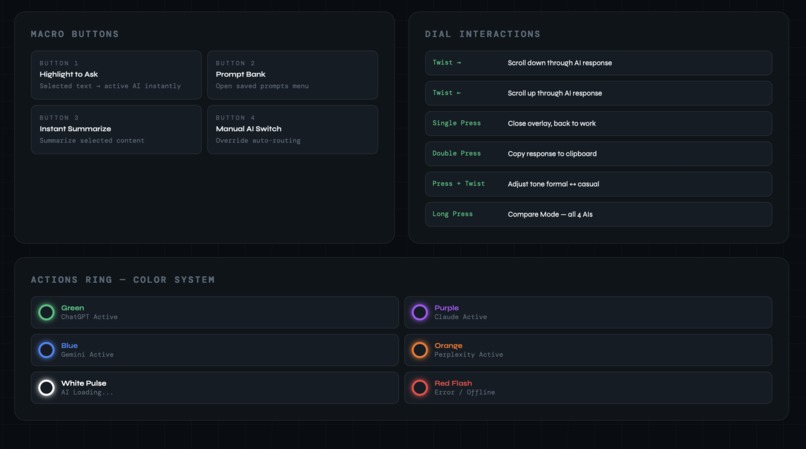
Task: Click the Scroll up through AI response row
Action: [598, 93]
